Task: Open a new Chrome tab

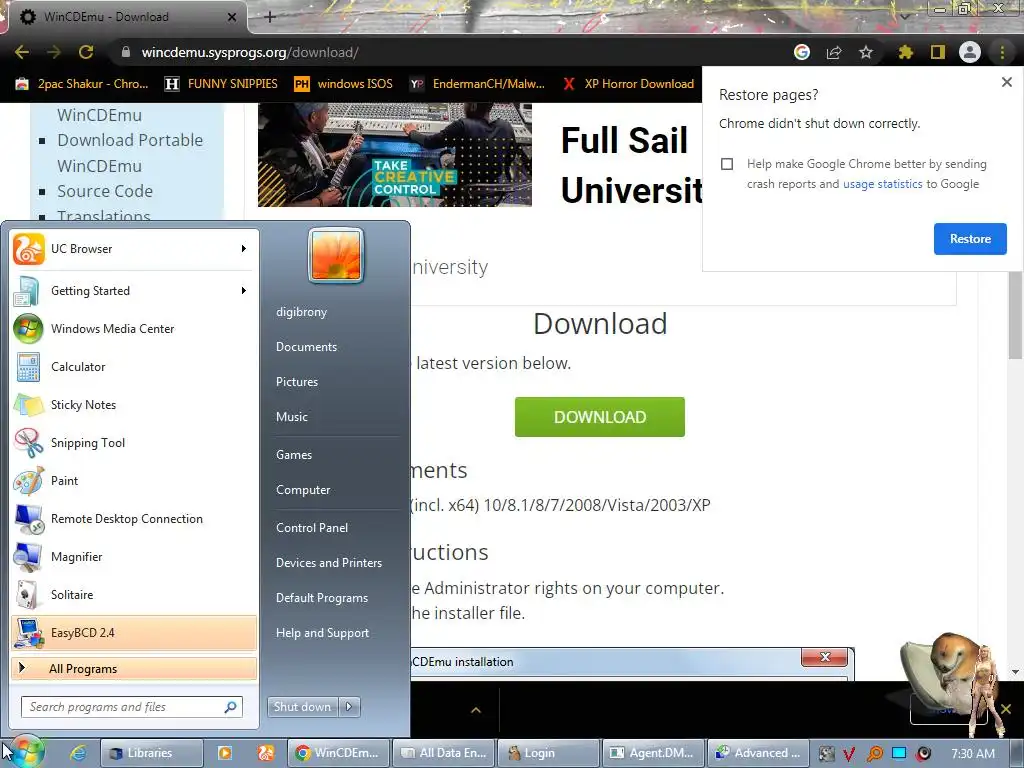Action: coord(270,17)
